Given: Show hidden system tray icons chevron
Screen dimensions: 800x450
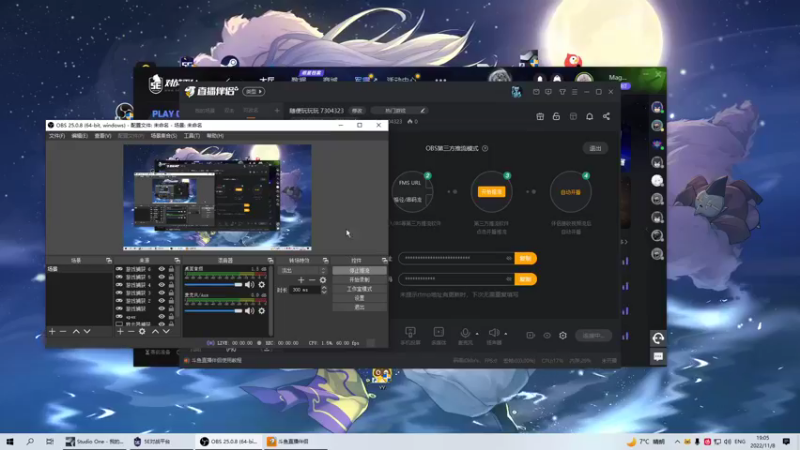Looking at the screenshot, I should tap(677, 442).
